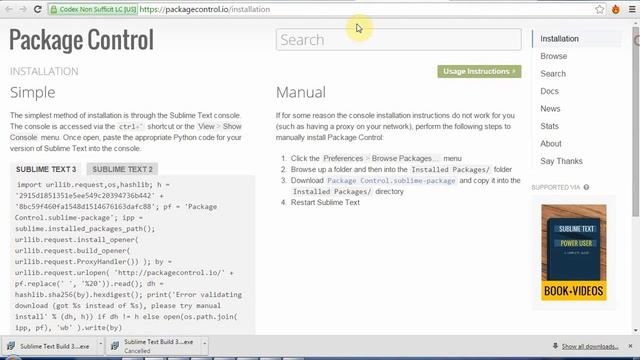Open Docs in the side navigation
The height and width of the screenshot is (360, 640).
point(549,91)
